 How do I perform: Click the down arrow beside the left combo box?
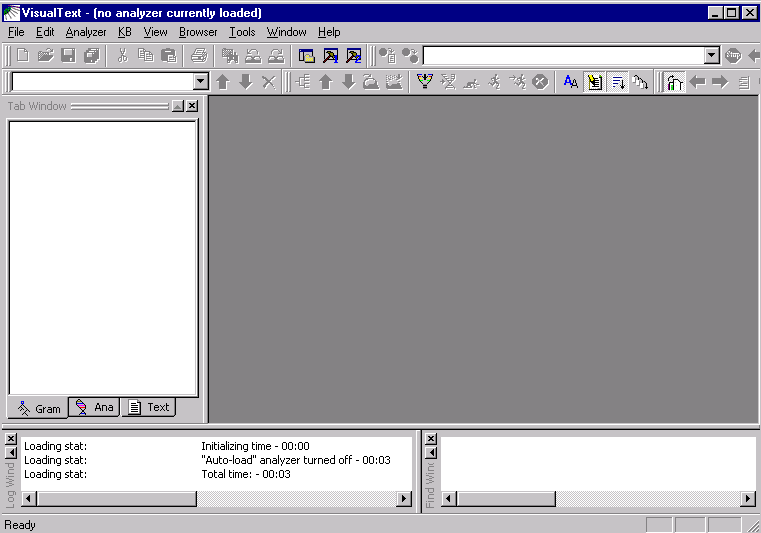click(246, 82)
